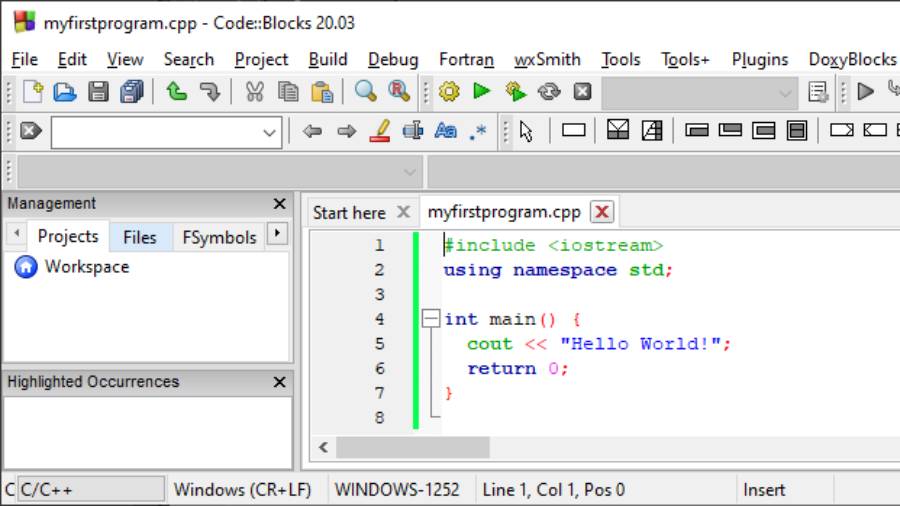This screenshot has width=900, height=506.
Task: Click the Build gear icon
Action: [449, 93]
